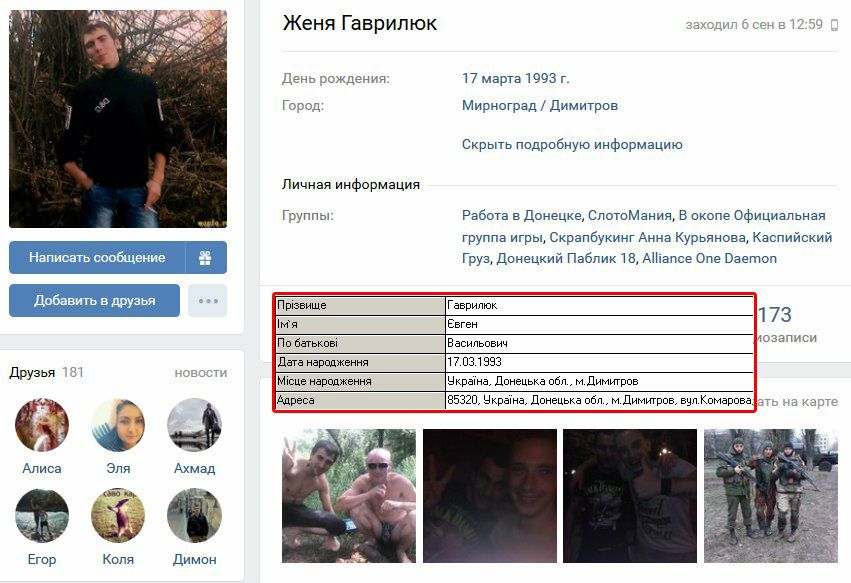Open friend Эля's avatar
The image size is (851, 583).
click(x=118, y=425)
